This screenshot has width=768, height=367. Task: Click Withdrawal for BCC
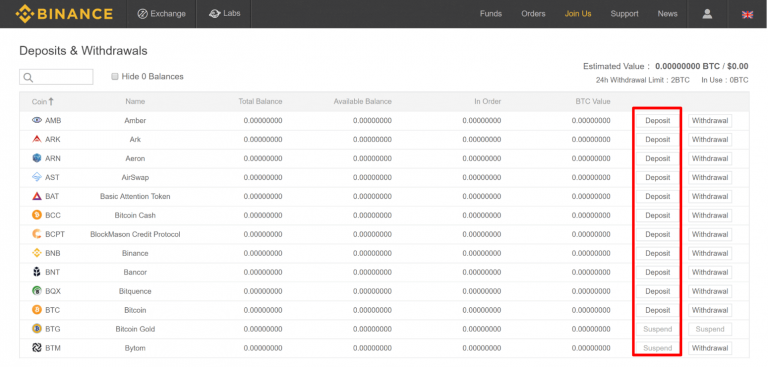point(710,216)
